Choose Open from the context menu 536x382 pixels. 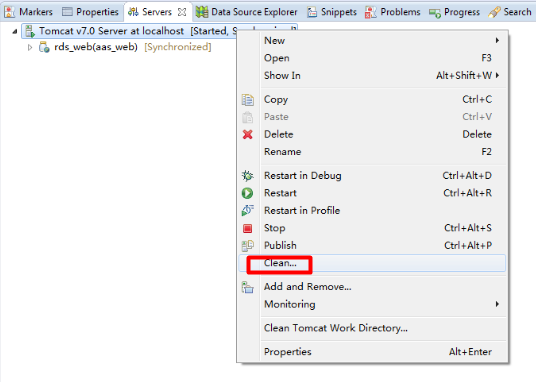pyautogui.click(x=372, y=58)
